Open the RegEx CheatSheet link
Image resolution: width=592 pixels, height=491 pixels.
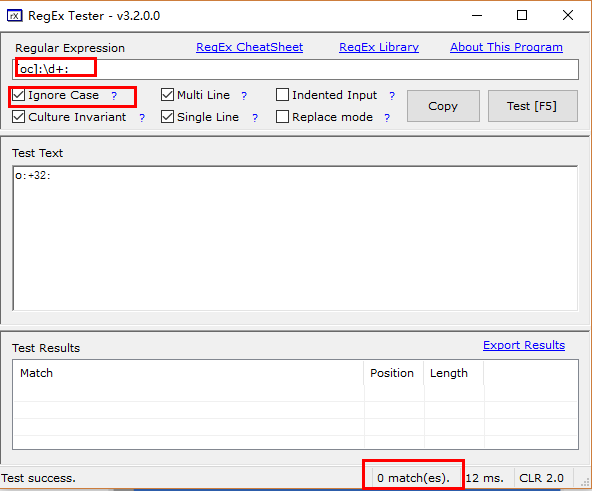pyautogui.click(x=250, y=47)
